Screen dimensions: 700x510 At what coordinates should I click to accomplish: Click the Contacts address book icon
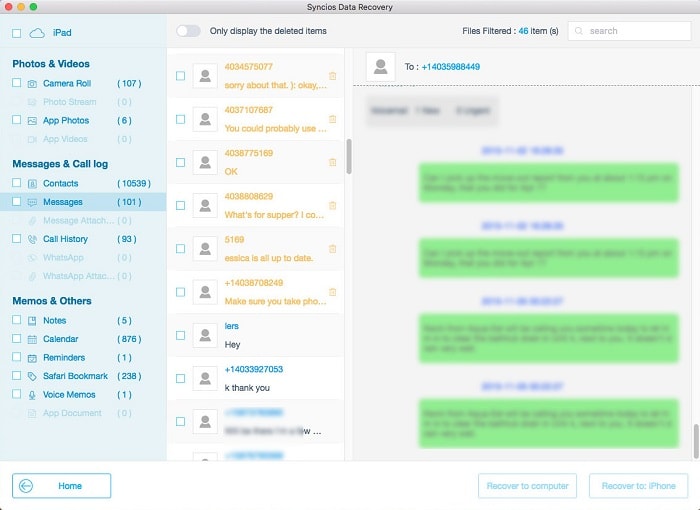[x=32, y=184]
